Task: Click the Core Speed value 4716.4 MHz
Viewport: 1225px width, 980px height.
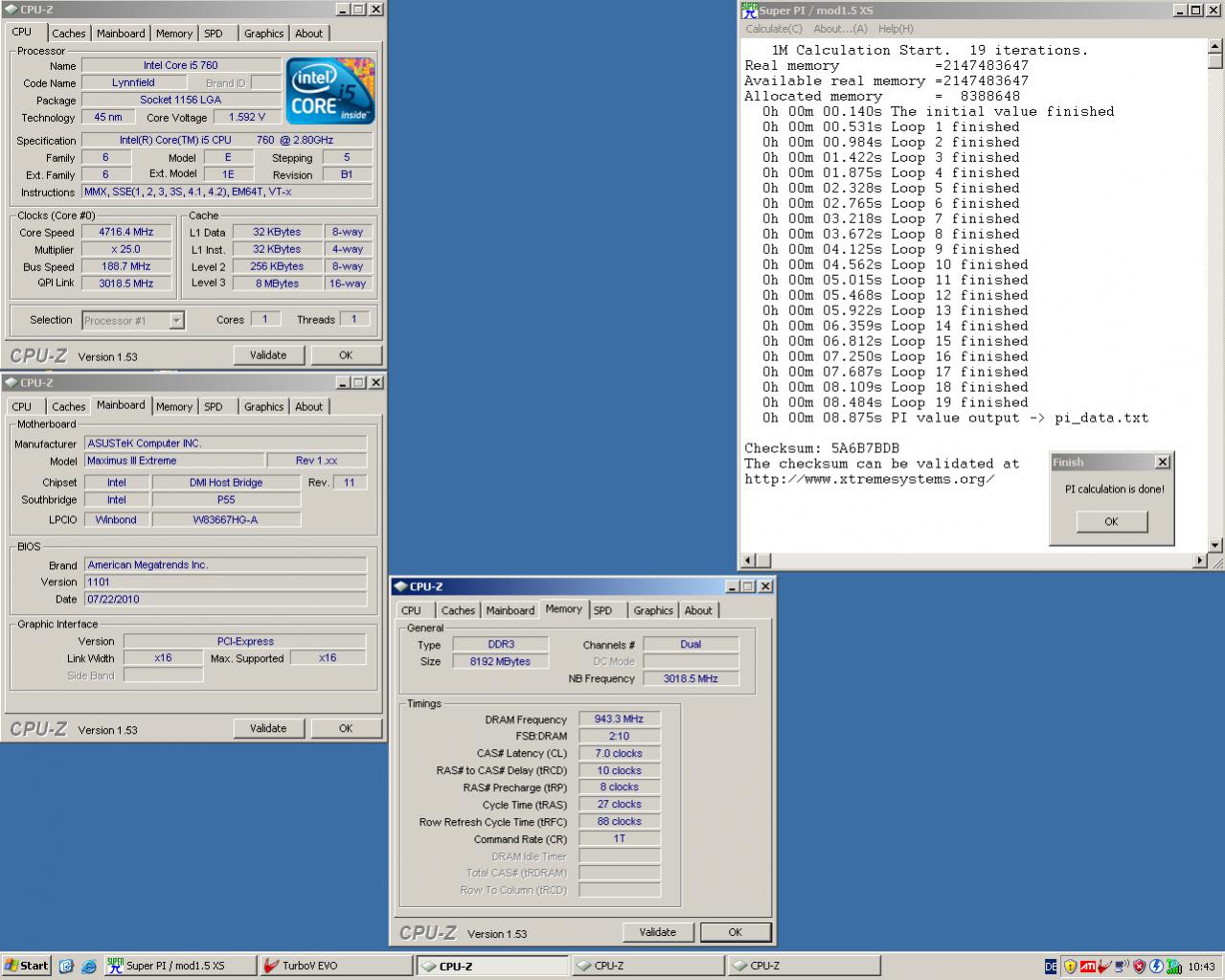Action: [x=125, y=232]
